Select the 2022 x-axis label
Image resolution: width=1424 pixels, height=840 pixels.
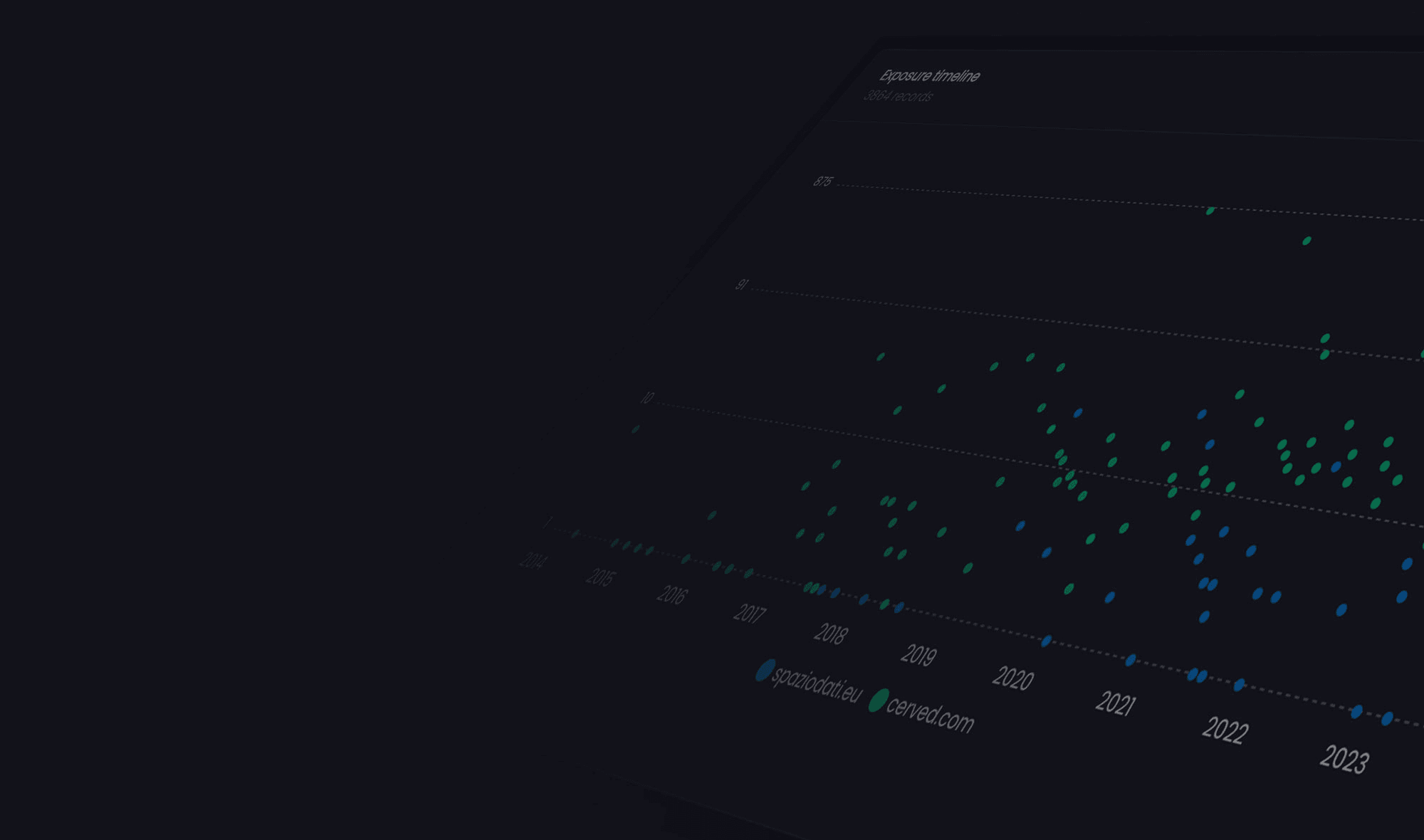1225,730
